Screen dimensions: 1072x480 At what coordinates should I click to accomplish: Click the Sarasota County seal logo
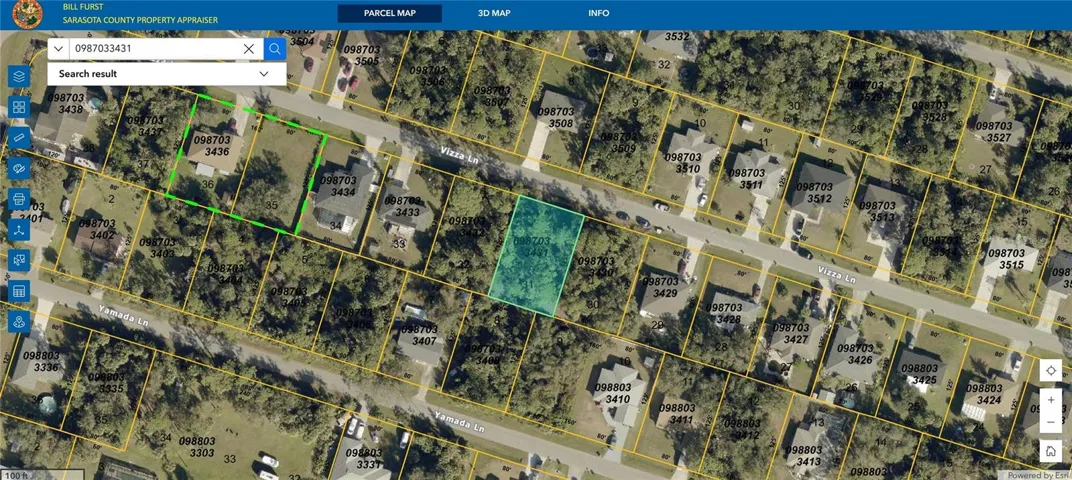click(x=27, y=14)
